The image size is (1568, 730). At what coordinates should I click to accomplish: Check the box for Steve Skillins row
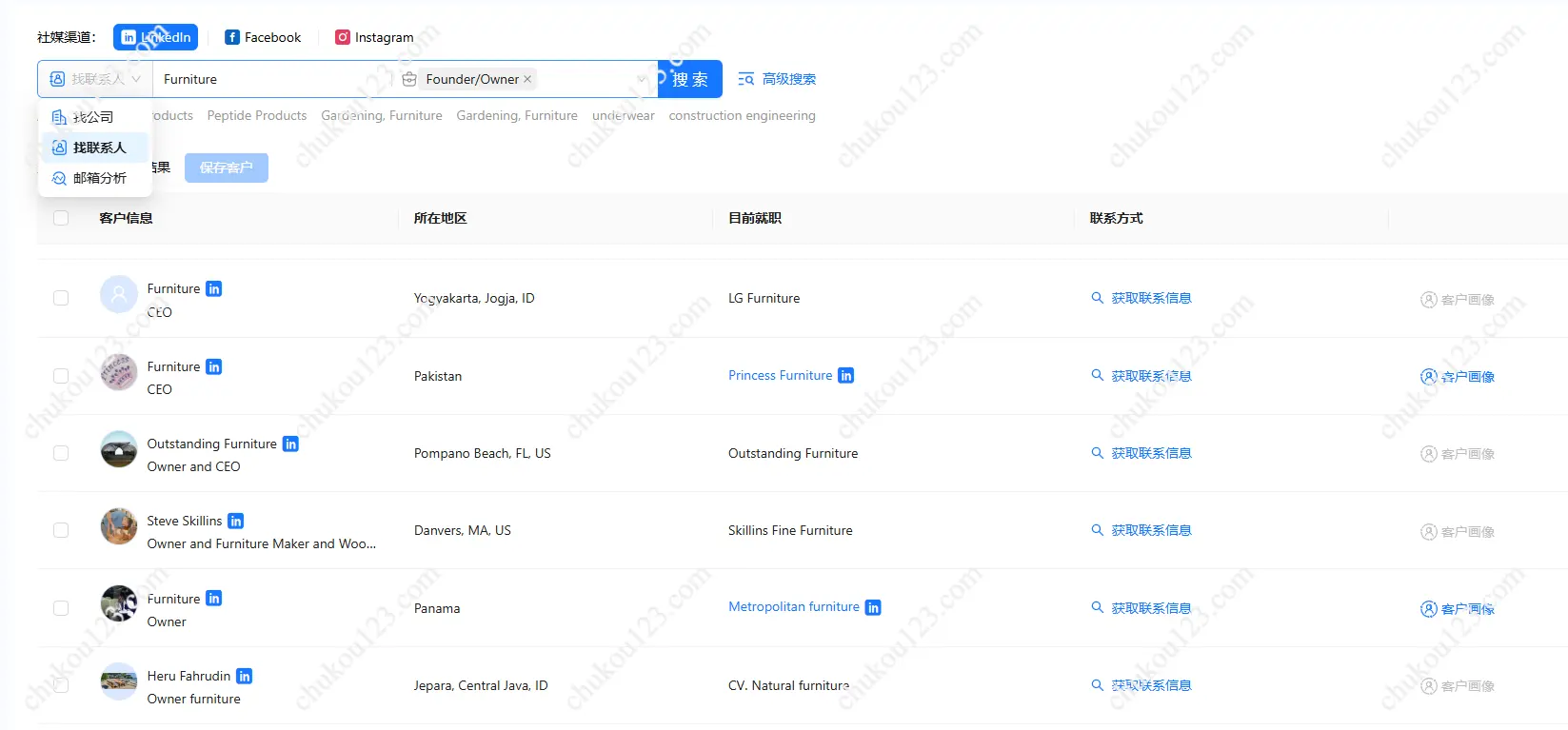[61, 530]
